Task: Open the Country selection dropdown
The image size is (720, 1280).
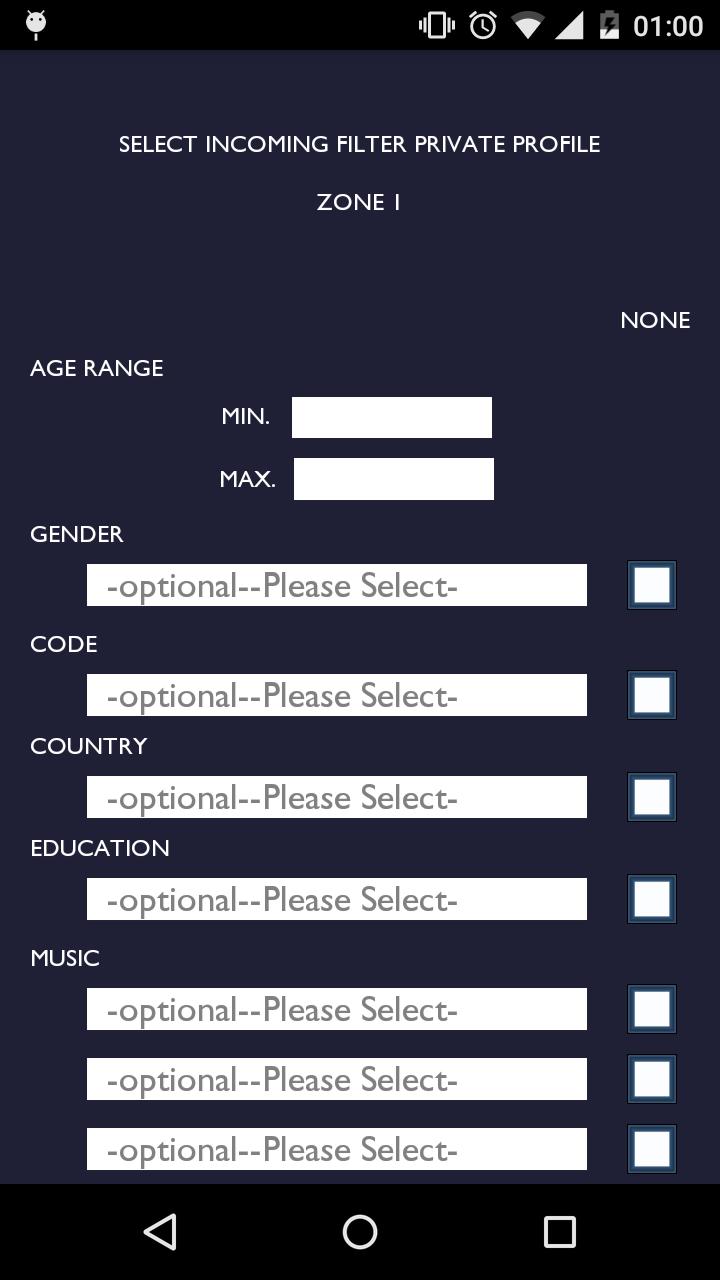Action: pyautogui.click(x=336, y=797)
